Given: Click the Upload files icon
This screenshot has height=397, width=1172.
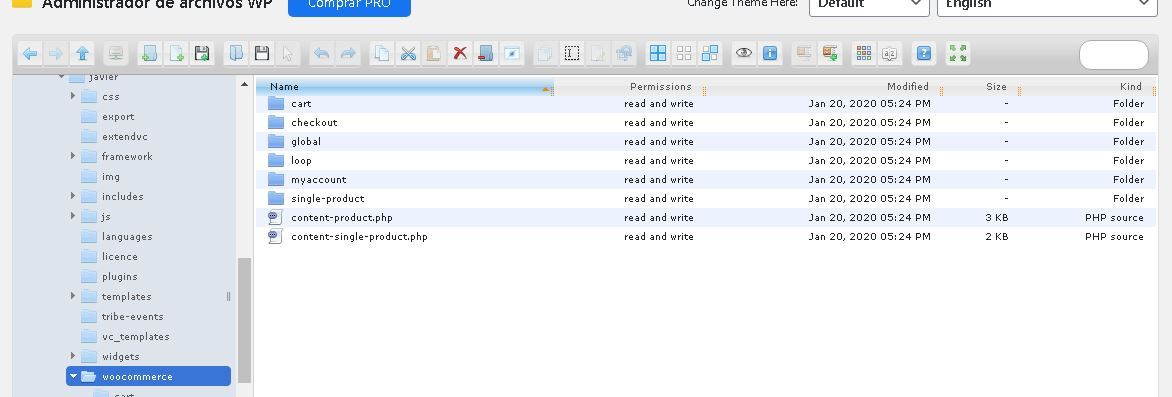Looking at the screenshot, I should 202,54.
